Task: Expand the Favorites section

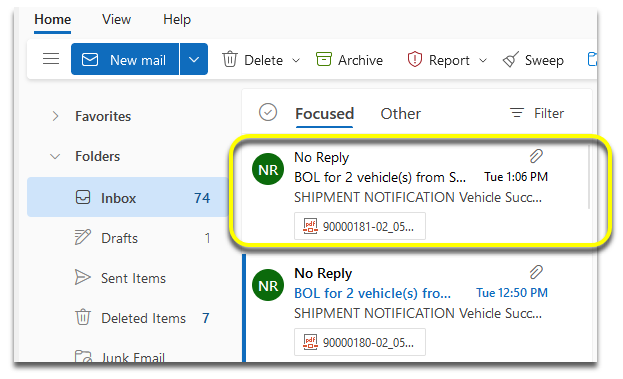Action: [55, 116]
